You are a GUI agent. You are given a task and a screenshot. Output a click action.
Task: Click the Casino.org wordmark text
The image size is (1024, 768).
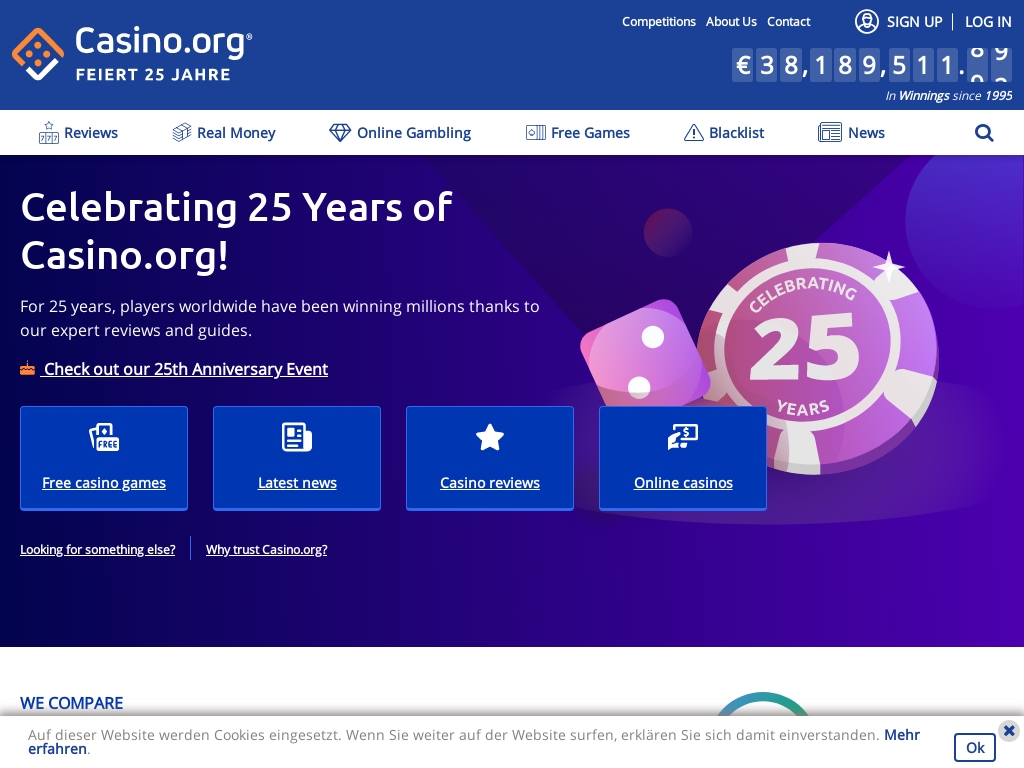[163, 41]
